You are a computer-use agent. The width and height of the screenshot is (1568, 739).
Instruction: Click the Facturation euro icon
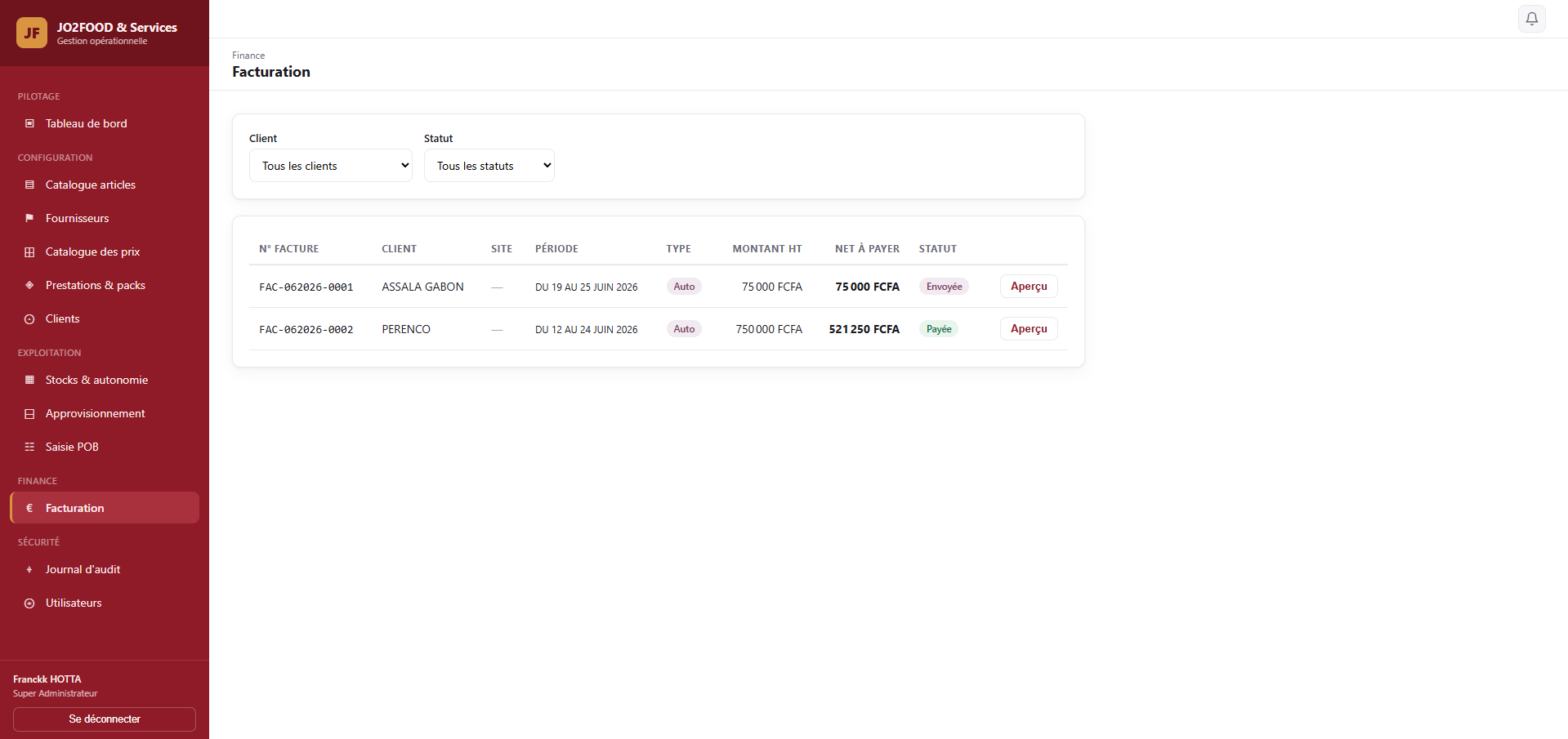pos(29,508)
